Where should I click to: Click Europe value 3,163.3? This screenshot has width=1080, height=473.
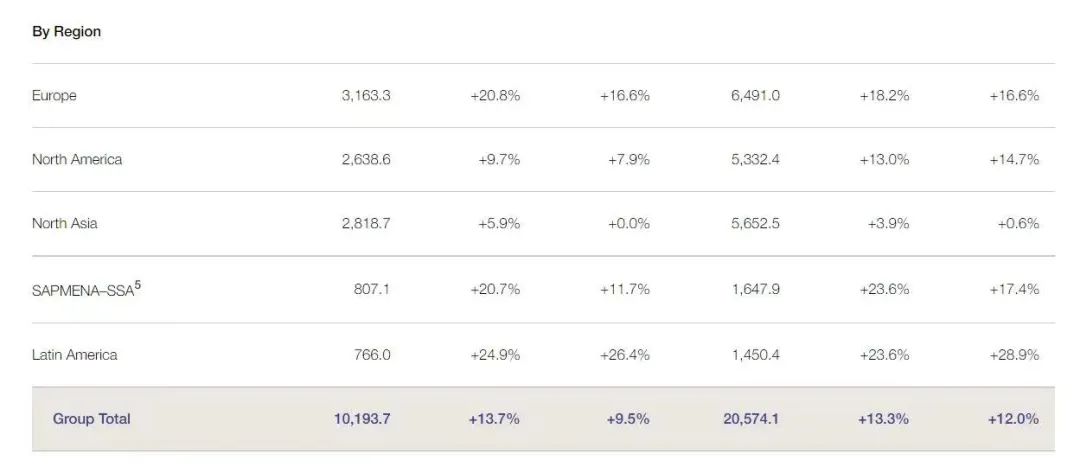pos(366,96)
